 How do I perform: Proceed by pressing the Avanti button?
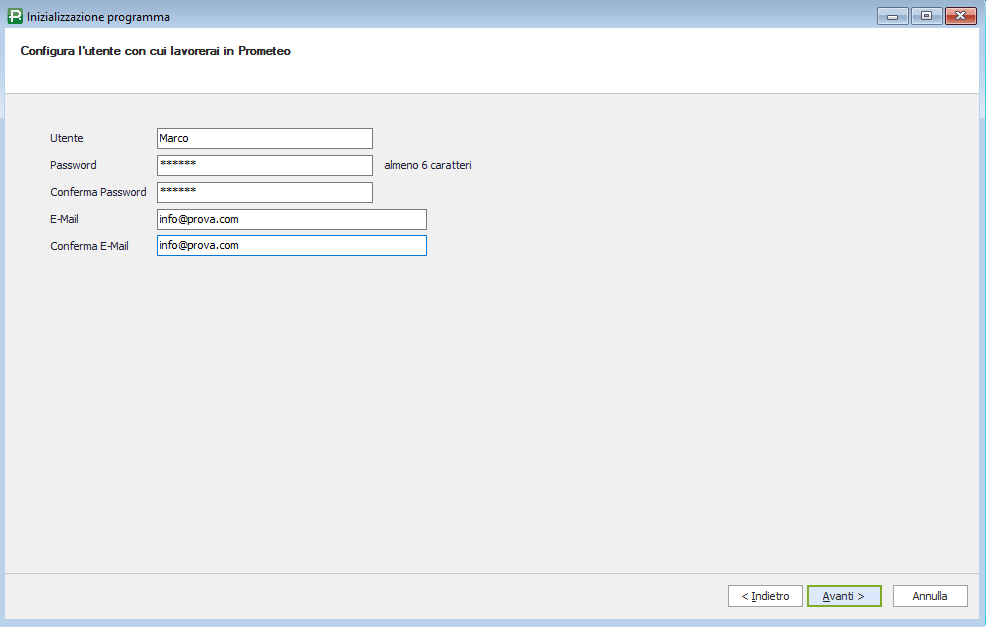pyautogui.click(x=843, y=596)
